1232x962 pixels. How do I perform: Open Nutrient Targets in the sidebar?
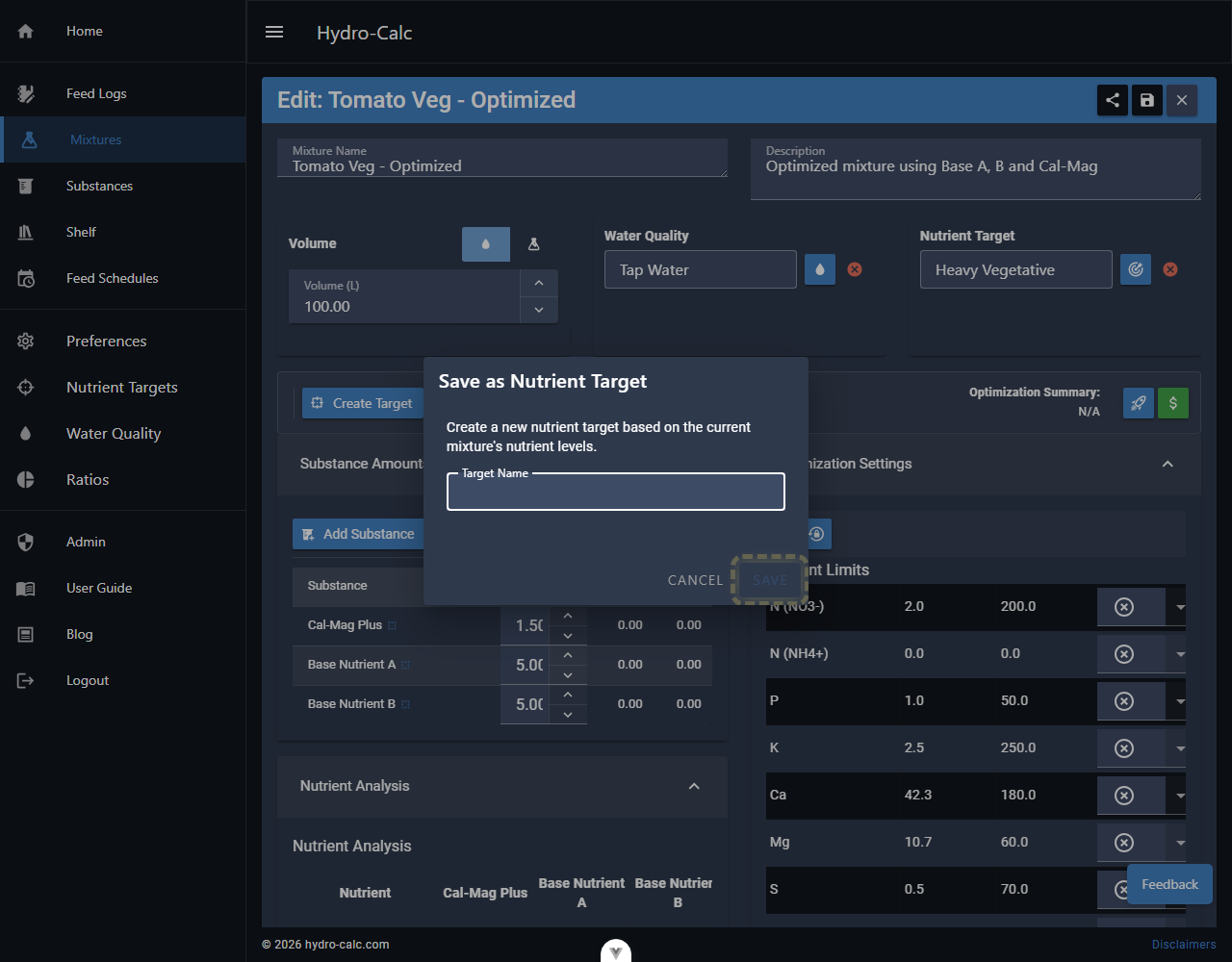click(123, 387)
